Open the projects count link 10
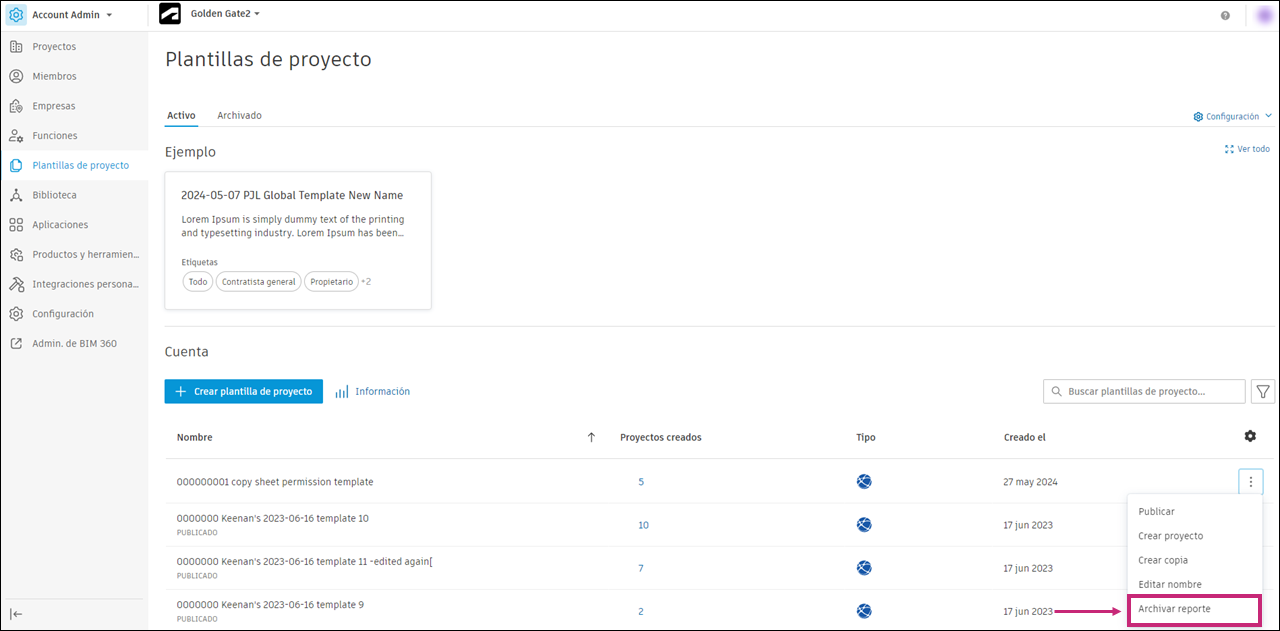1280x631 pixels. pyautogui.click(x=643, y=525)
